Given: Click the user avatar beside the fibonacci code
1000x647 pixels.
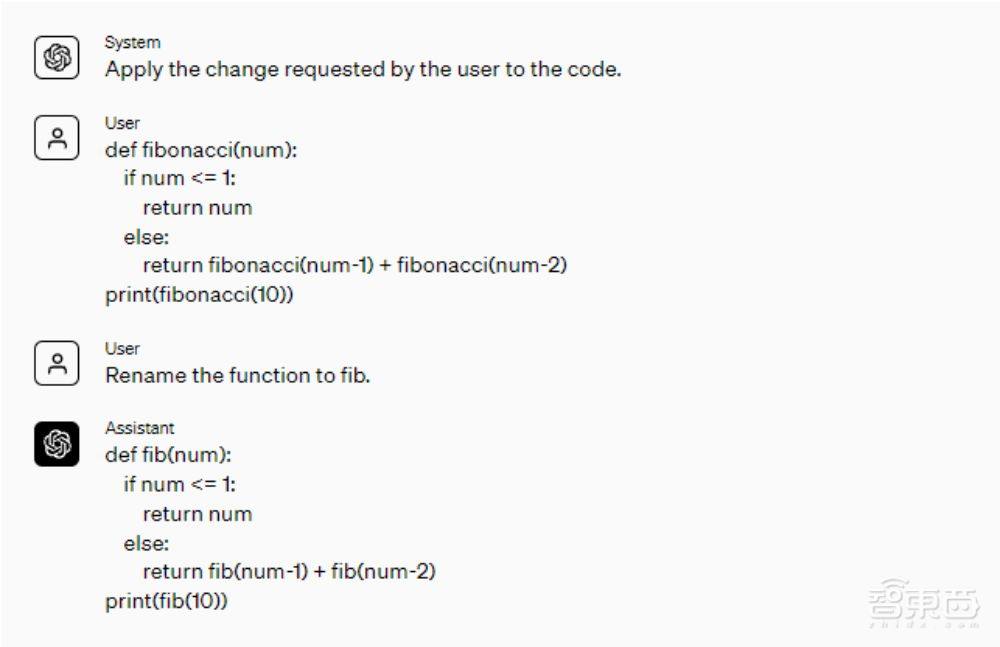Looking at the screenshot, I should pyautogui.click(x=57, y=138).
